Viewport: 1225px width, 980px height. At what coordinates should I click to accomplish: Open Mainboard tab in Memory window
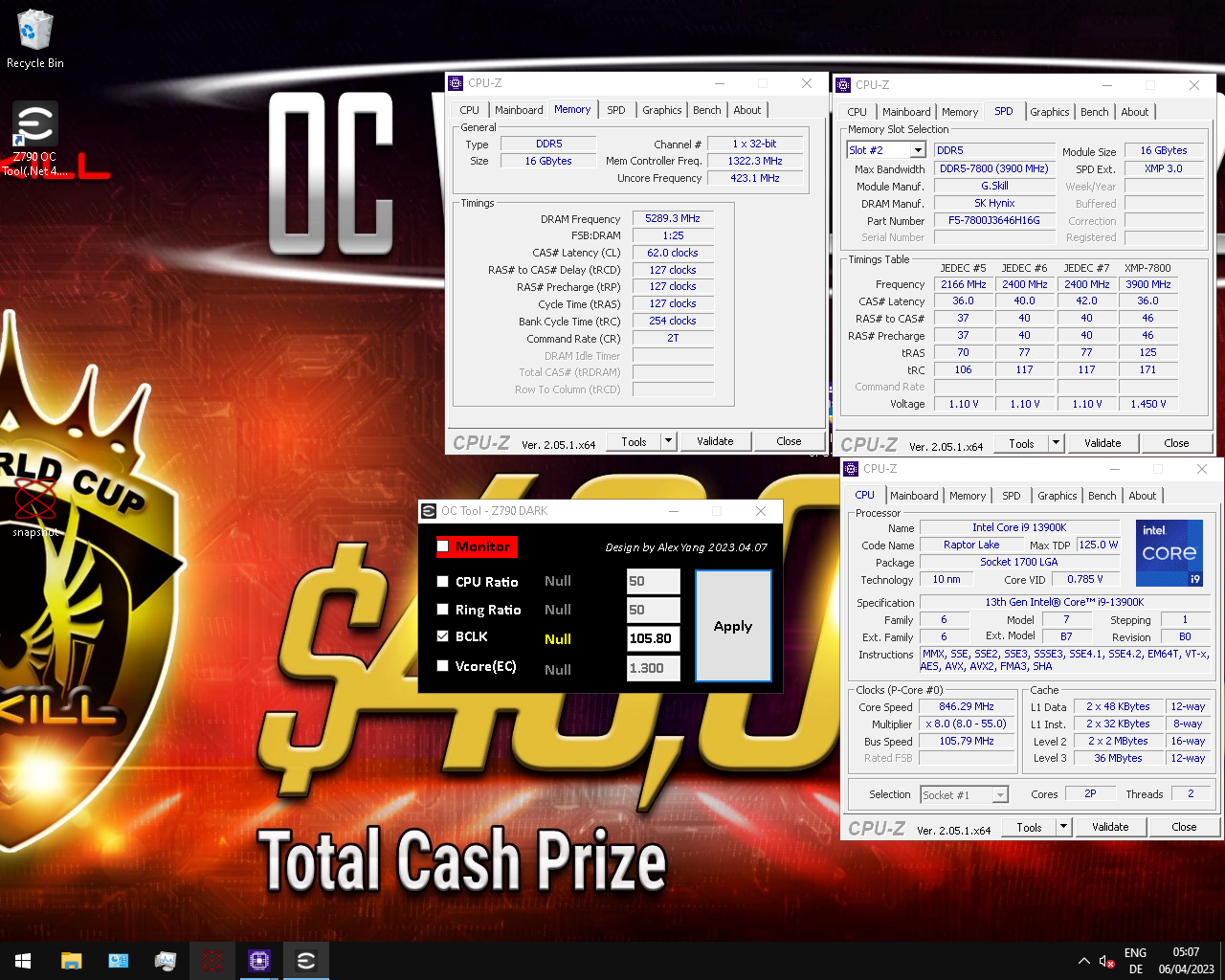(519, 110)
